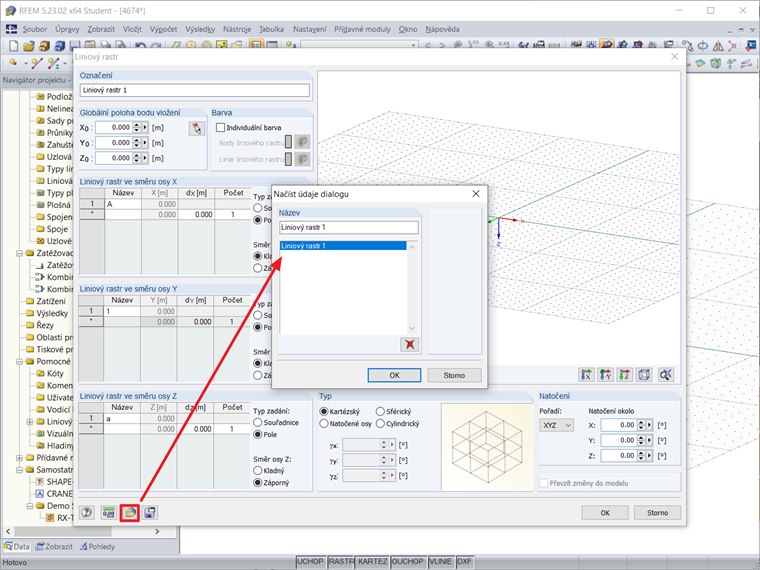Collapse the Demo tree node
The width and height of the screenshot is (760, 570).
[x=30, y=506]
